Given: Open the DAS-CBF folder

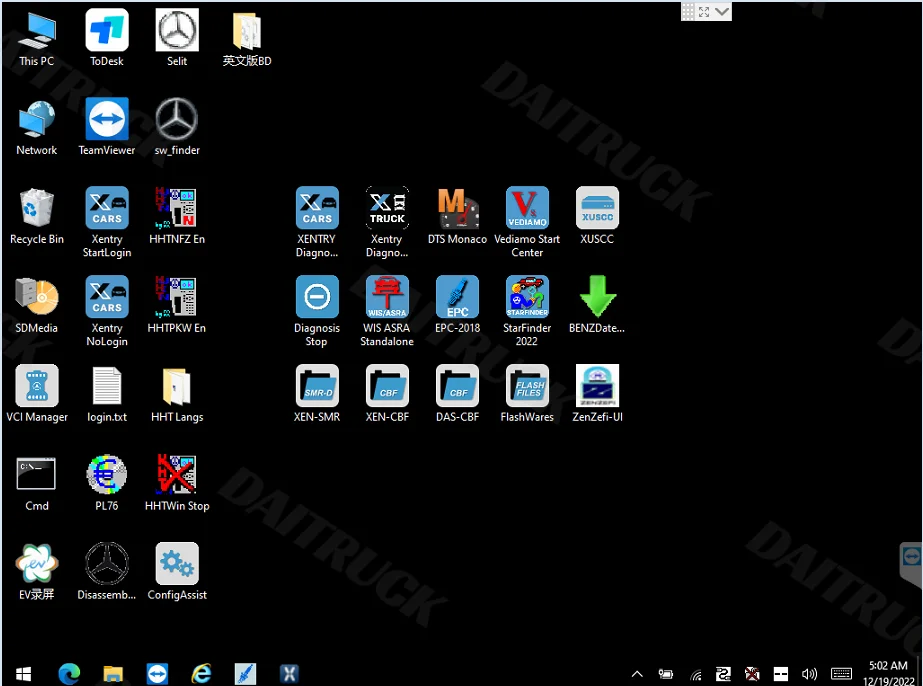Looking at the screenshot, I should tap(457, 393).
